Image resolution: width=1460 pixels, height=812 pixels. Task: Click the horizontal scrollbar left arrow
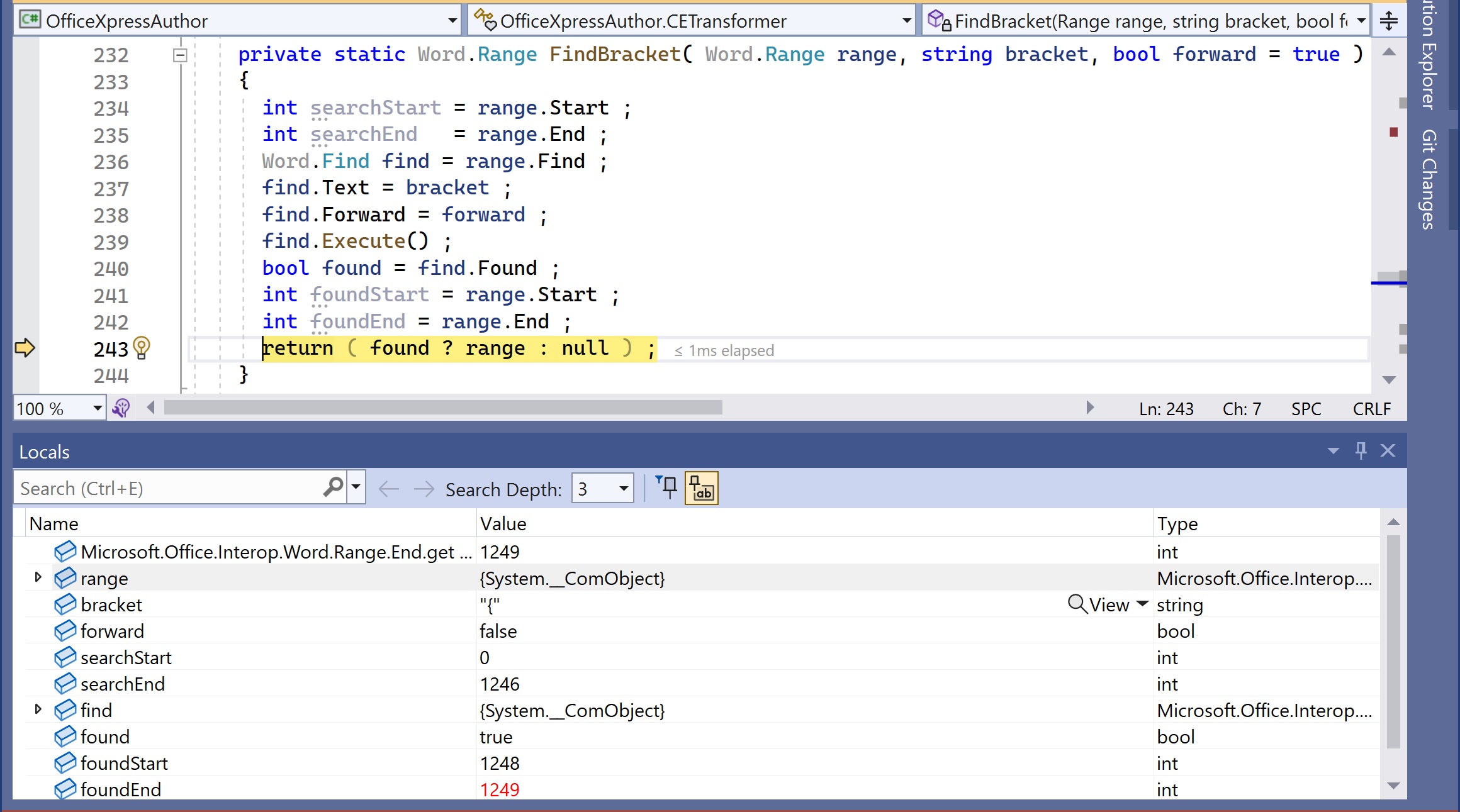click(150, 408)
